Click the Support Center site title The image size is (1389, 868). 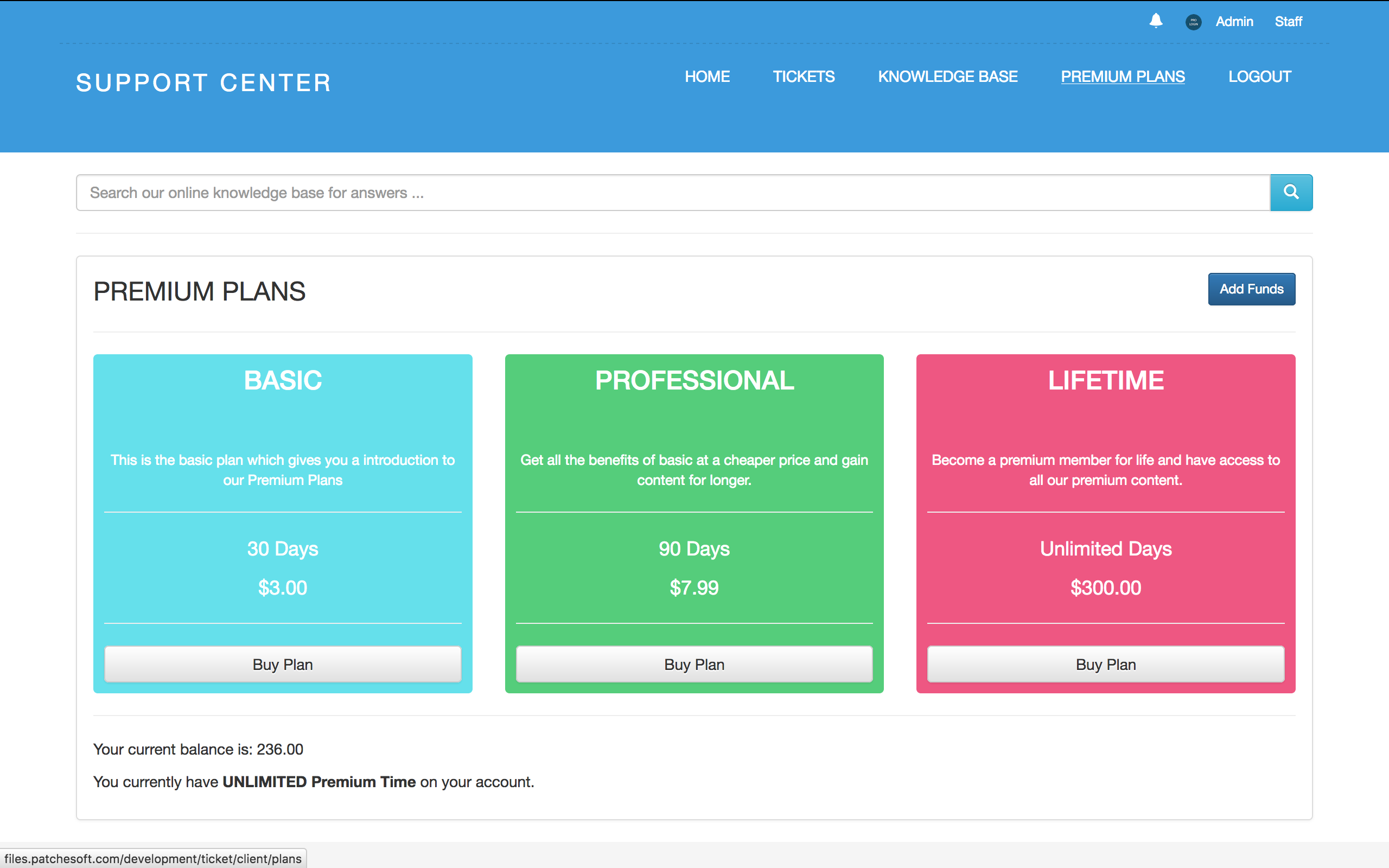204,82
